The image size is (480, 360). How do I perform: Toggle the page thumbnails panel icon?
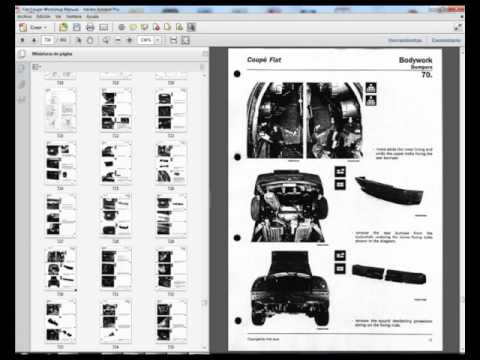(22, 68)
